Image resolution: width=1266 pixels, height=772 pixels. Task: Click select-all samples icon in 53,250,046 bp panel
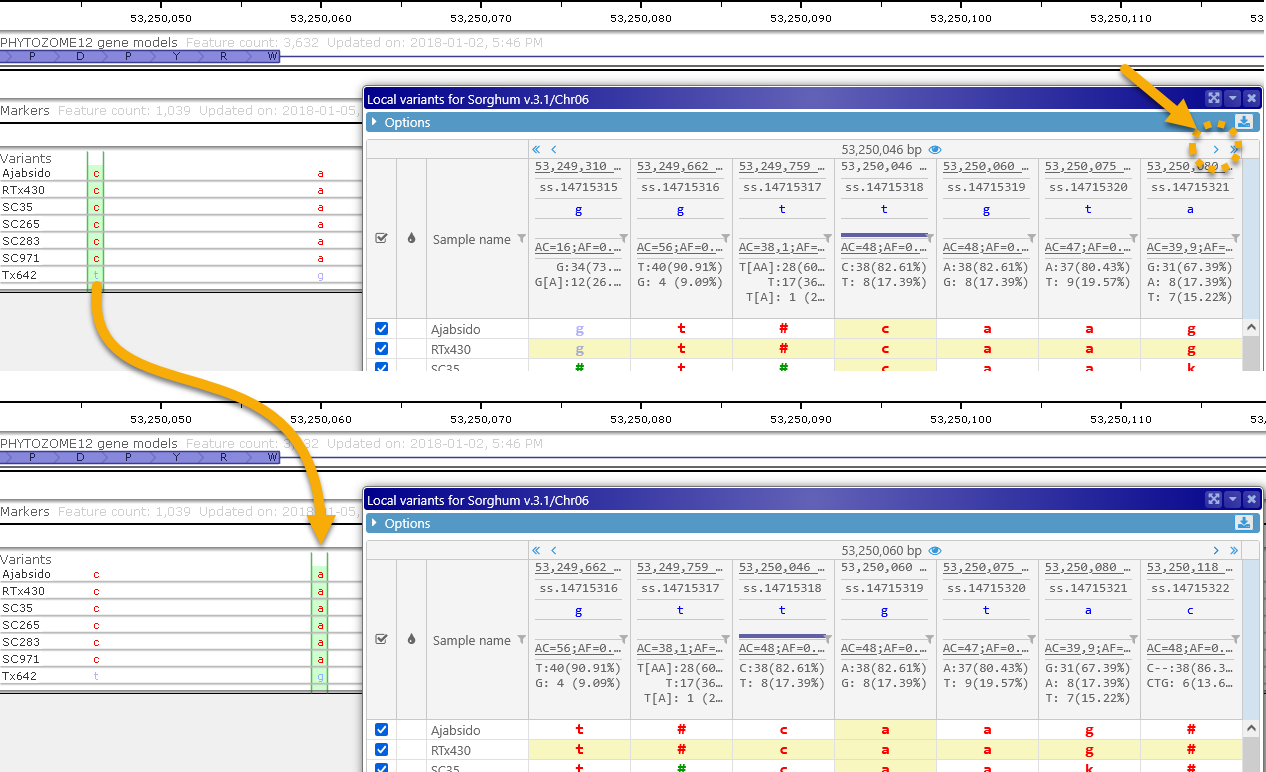(x=380, y=239)
